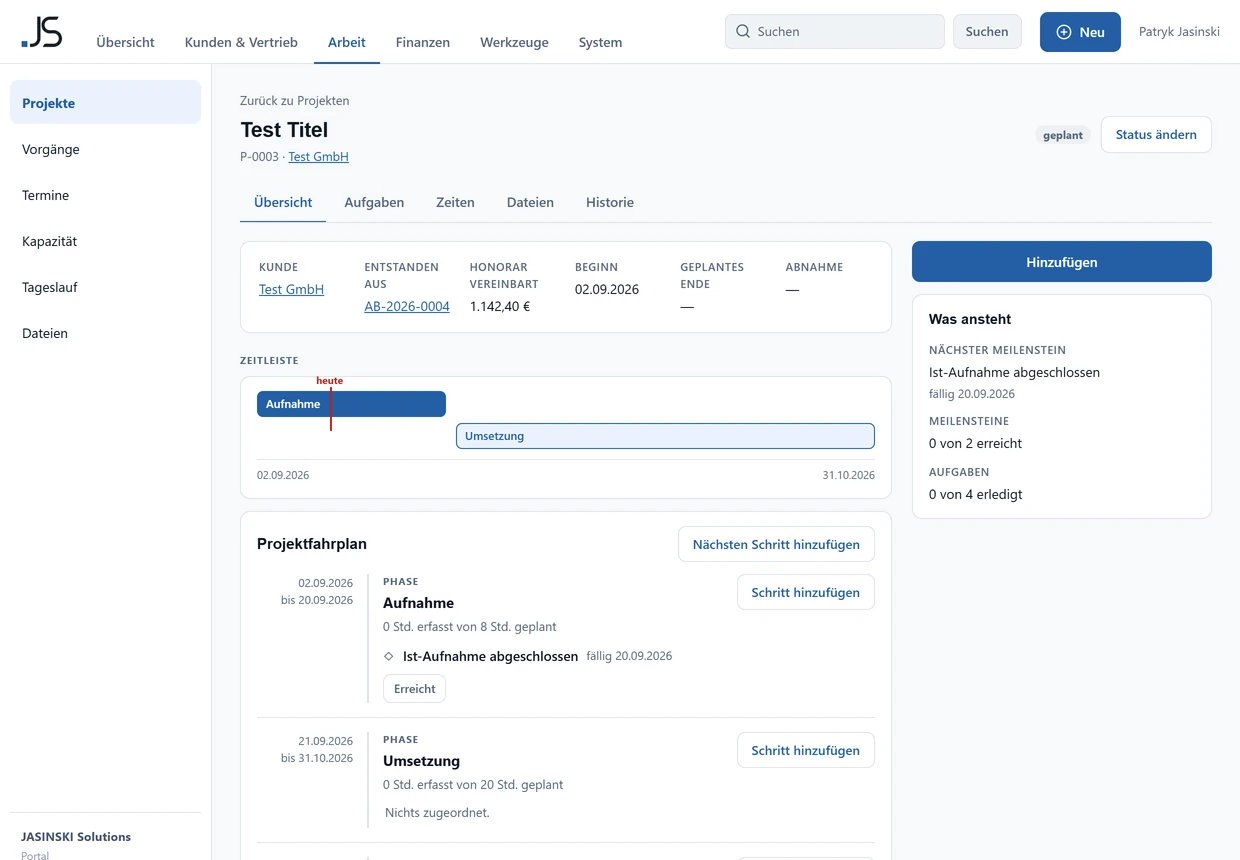Open the Status ändern dropdown
Image resolution: width=1240 pixels, height=860 pixels.
pos(1156,134)
